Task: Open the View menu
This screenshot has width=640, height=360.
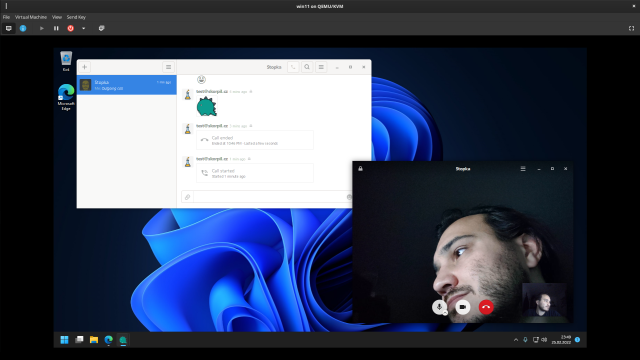Action: pyautogui.click(x=57, y=17)
